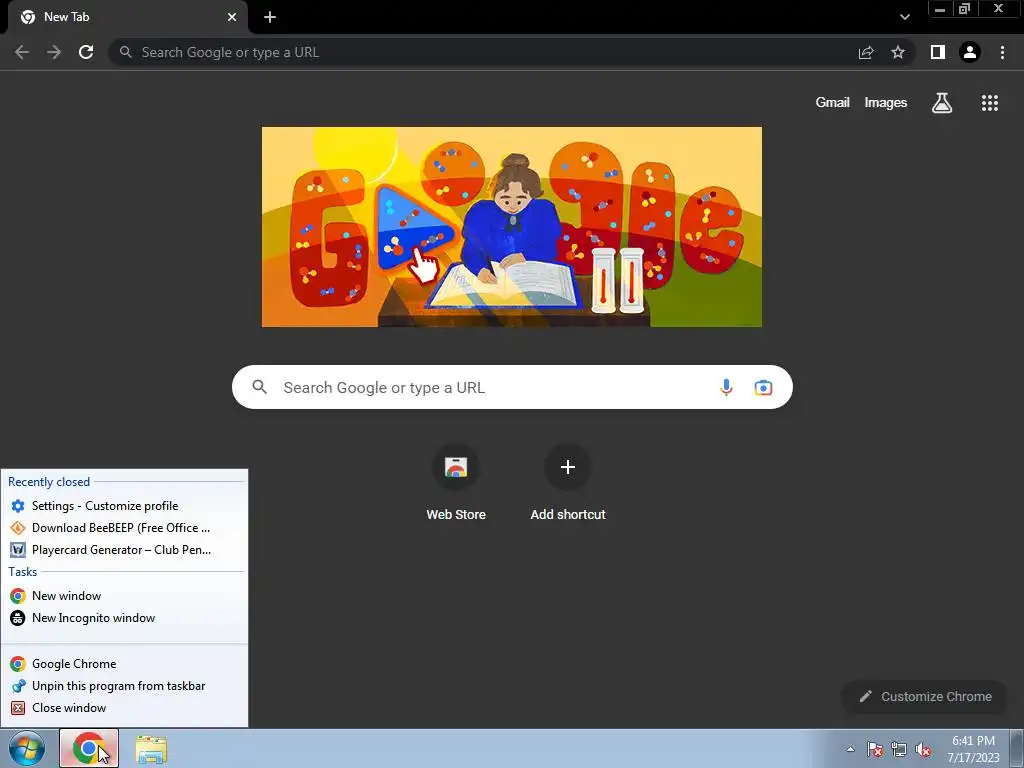Start voice search with the microphone icon
Viewport: 1024px width, 768px height.
[x=726, y=387]
